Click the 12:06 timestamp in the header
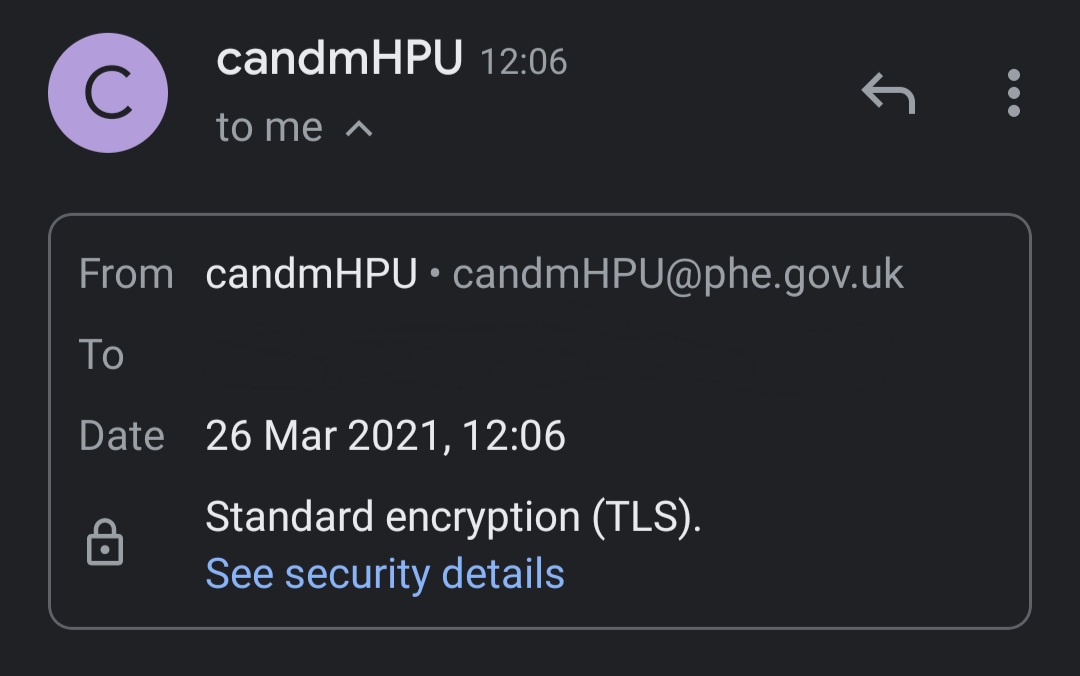Image resolution: width=1080 pixels, height=676 pixels. click(524, 63)
